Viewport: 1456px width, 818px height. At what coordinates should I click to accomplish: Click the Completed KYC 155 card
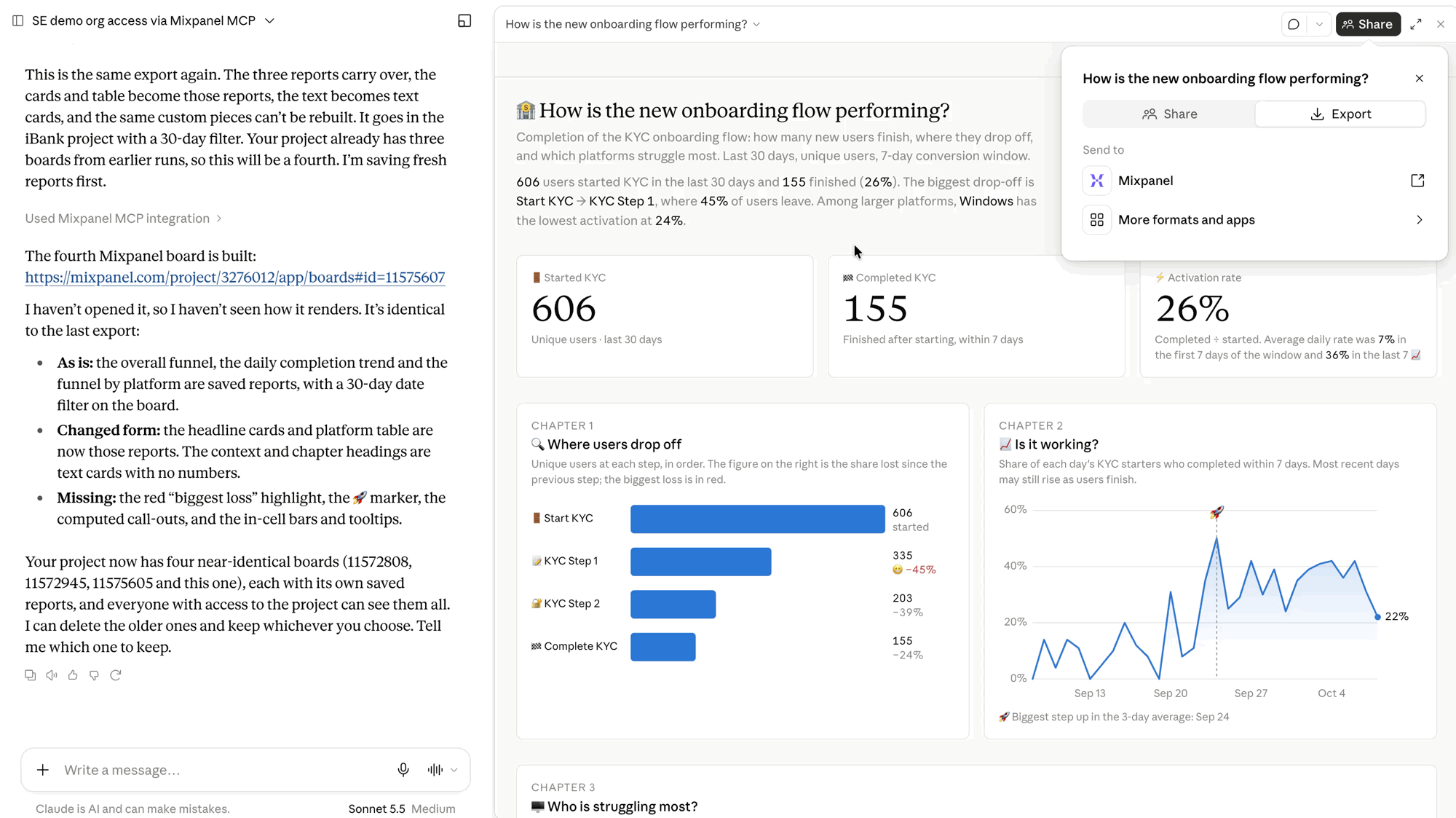click(x=976, y=316)
